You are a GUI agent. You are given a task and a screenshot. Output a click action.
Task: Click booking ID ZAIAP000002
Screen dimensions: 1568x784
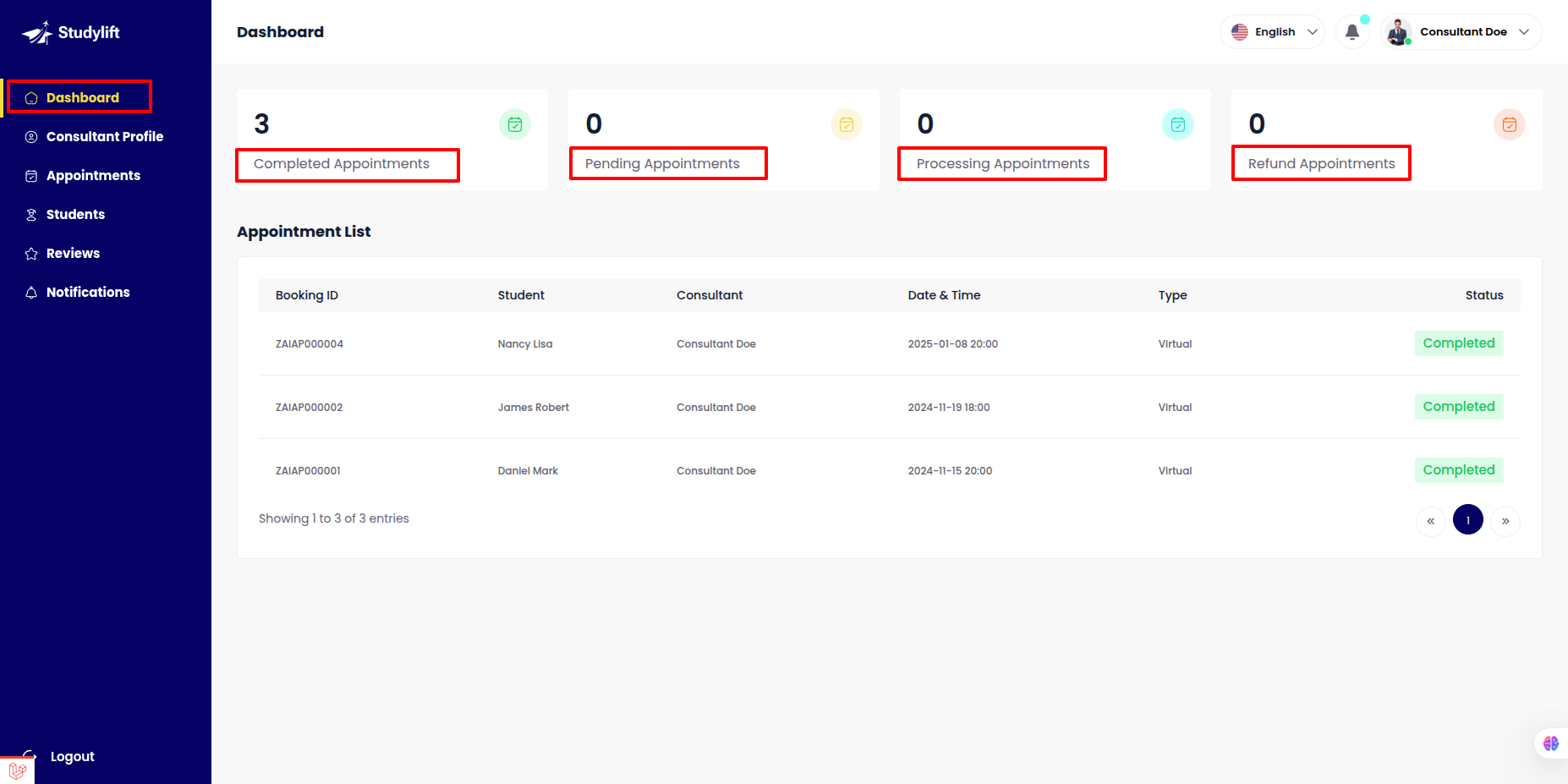coord(310,408)
